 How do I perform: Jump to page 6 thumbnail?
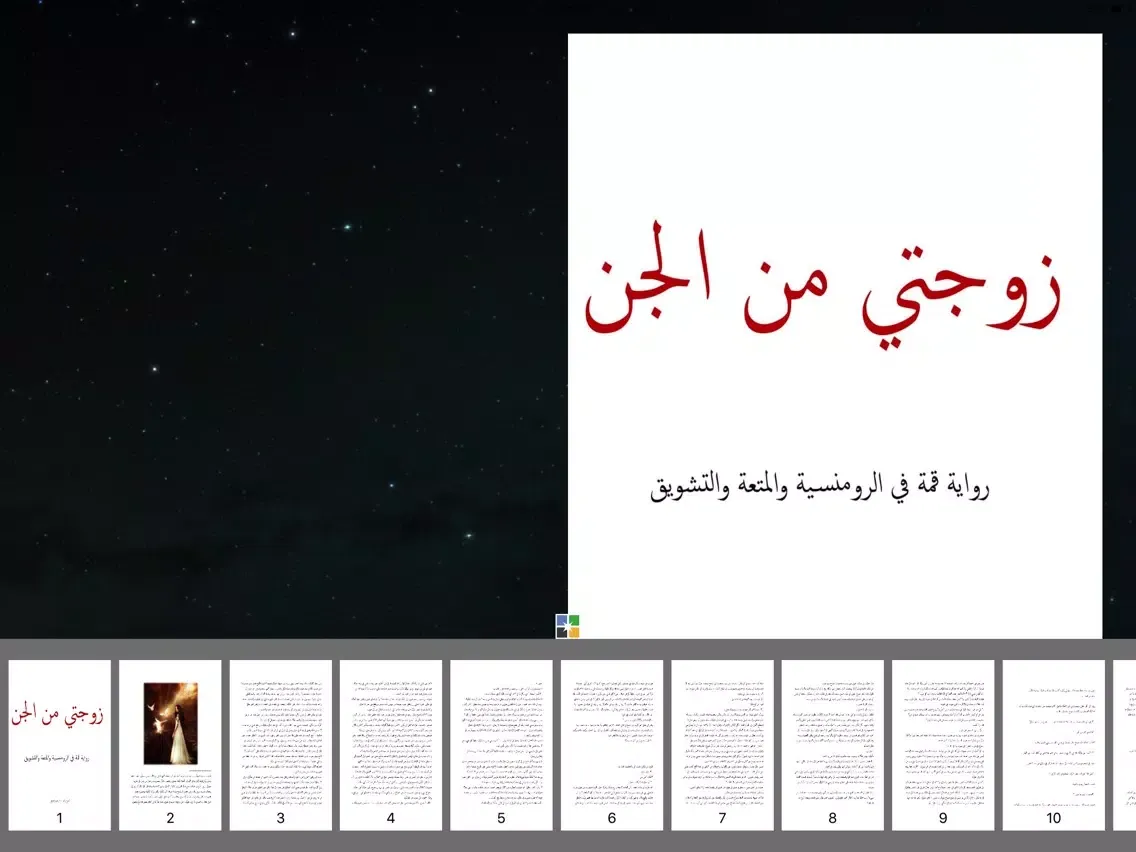tap(611, 745)
